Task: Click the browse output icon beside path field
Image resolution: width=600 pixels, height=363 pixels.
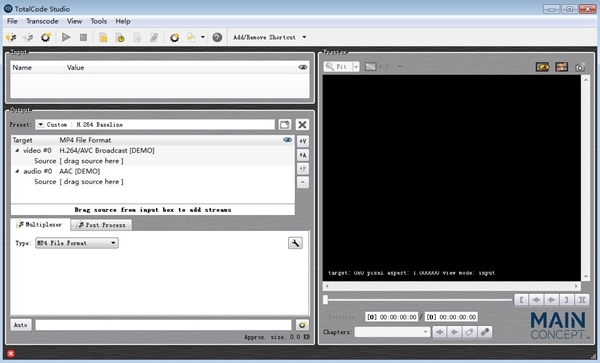Action: [x=302, y=325]
